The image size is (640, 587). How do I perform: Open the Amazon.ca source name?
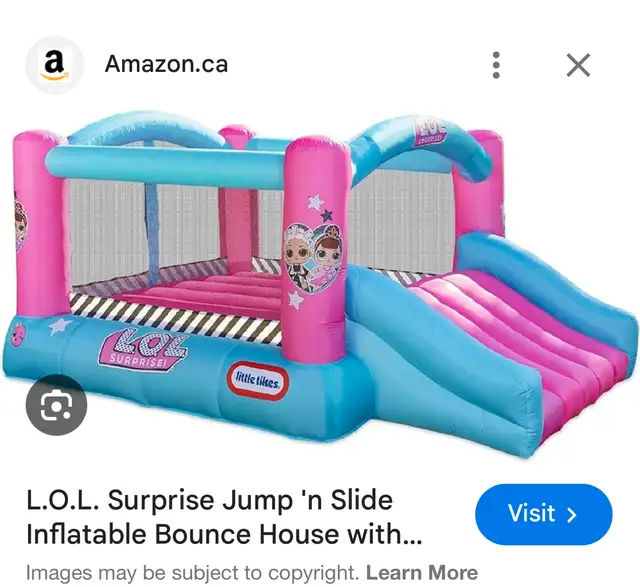(x=166, y=64)
